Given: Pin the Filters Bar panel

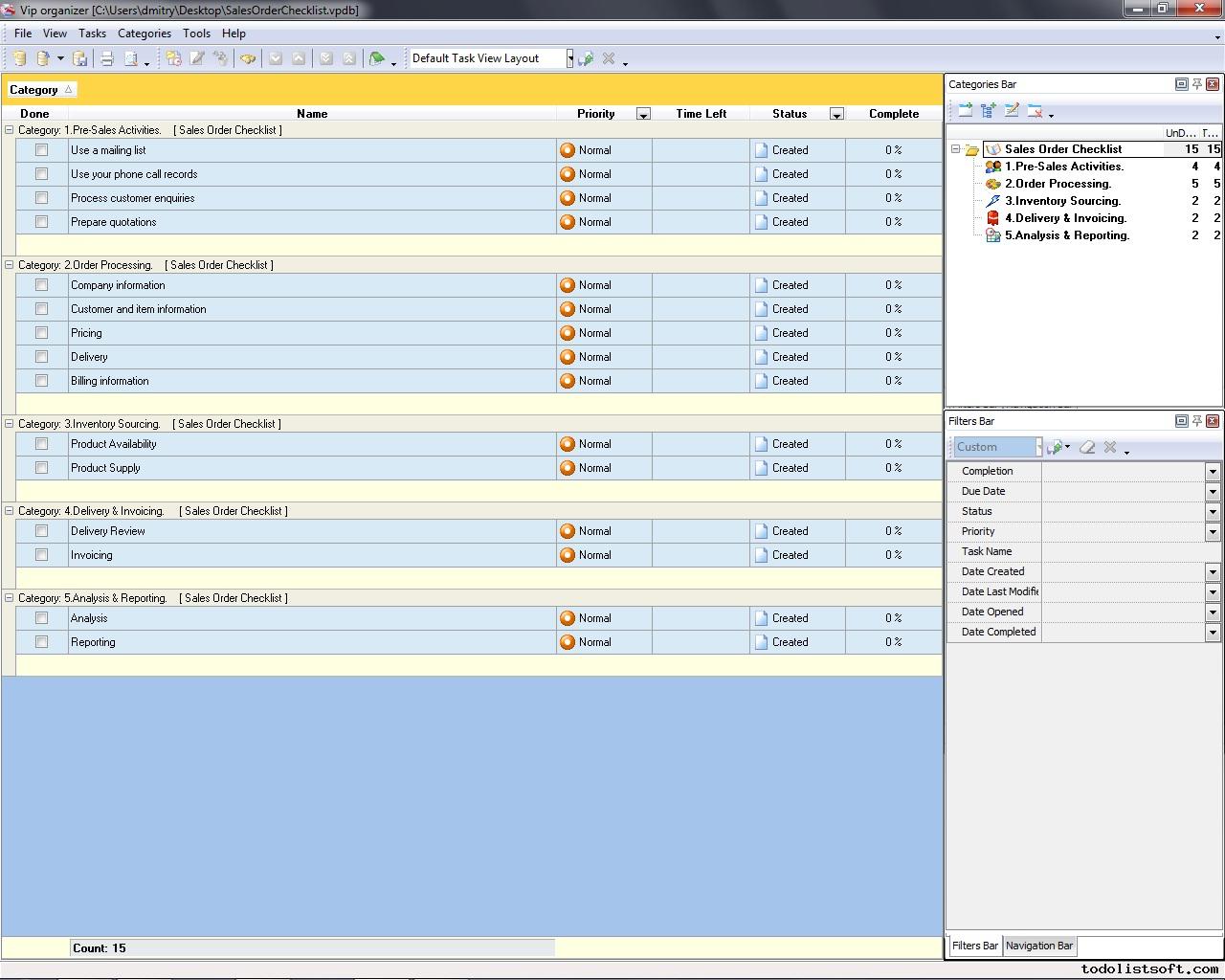Looking at the screenshot, I should [1196, 421].
